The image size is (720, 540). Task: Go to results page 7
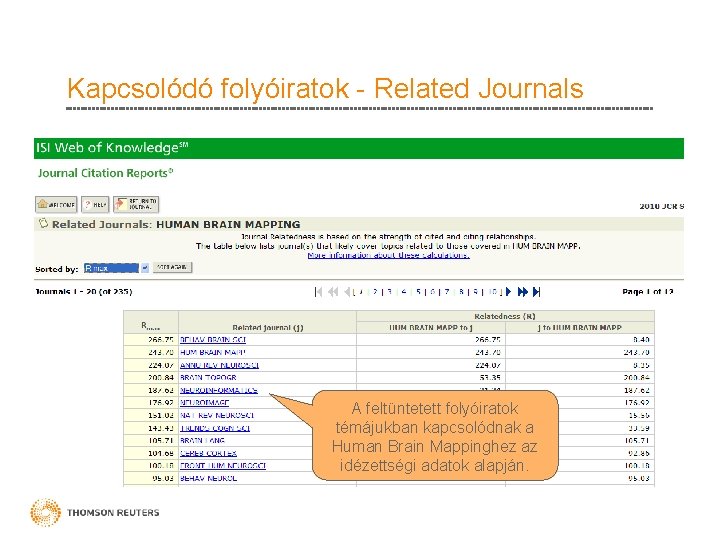pyautogui.click(x=447, y=292)
